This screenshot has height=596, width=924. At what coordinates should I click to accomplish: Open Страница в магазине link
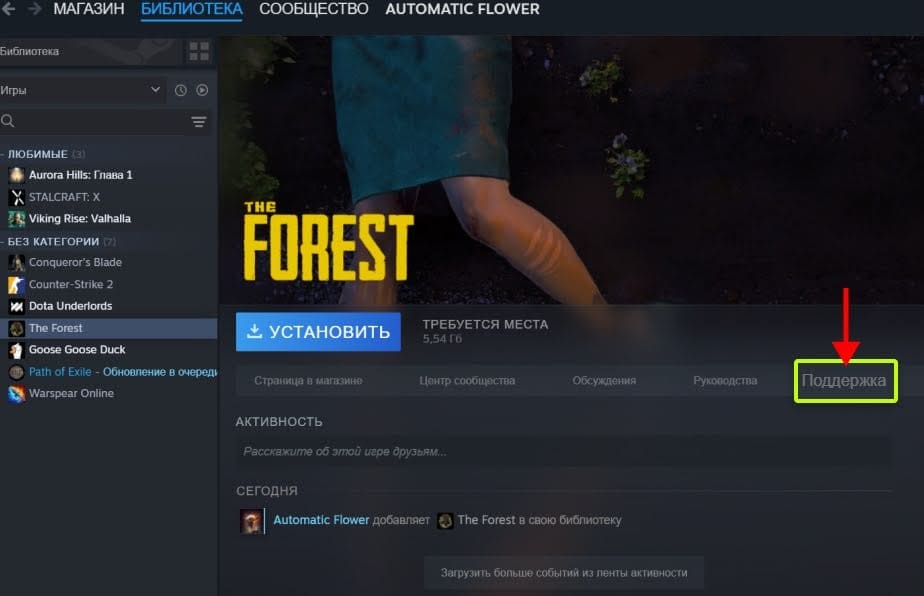pyautogui.click(x=308, y=381)
